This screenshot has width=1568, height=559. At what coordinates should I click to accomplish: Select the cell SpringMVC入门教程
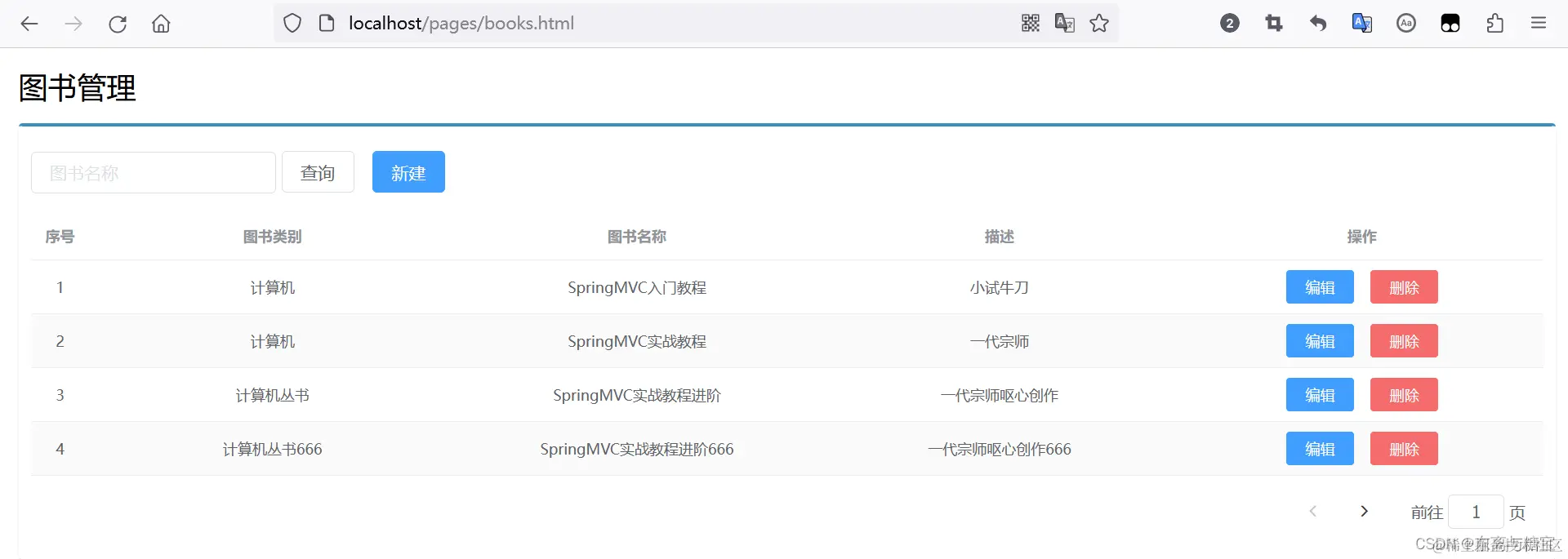point(637,287)
